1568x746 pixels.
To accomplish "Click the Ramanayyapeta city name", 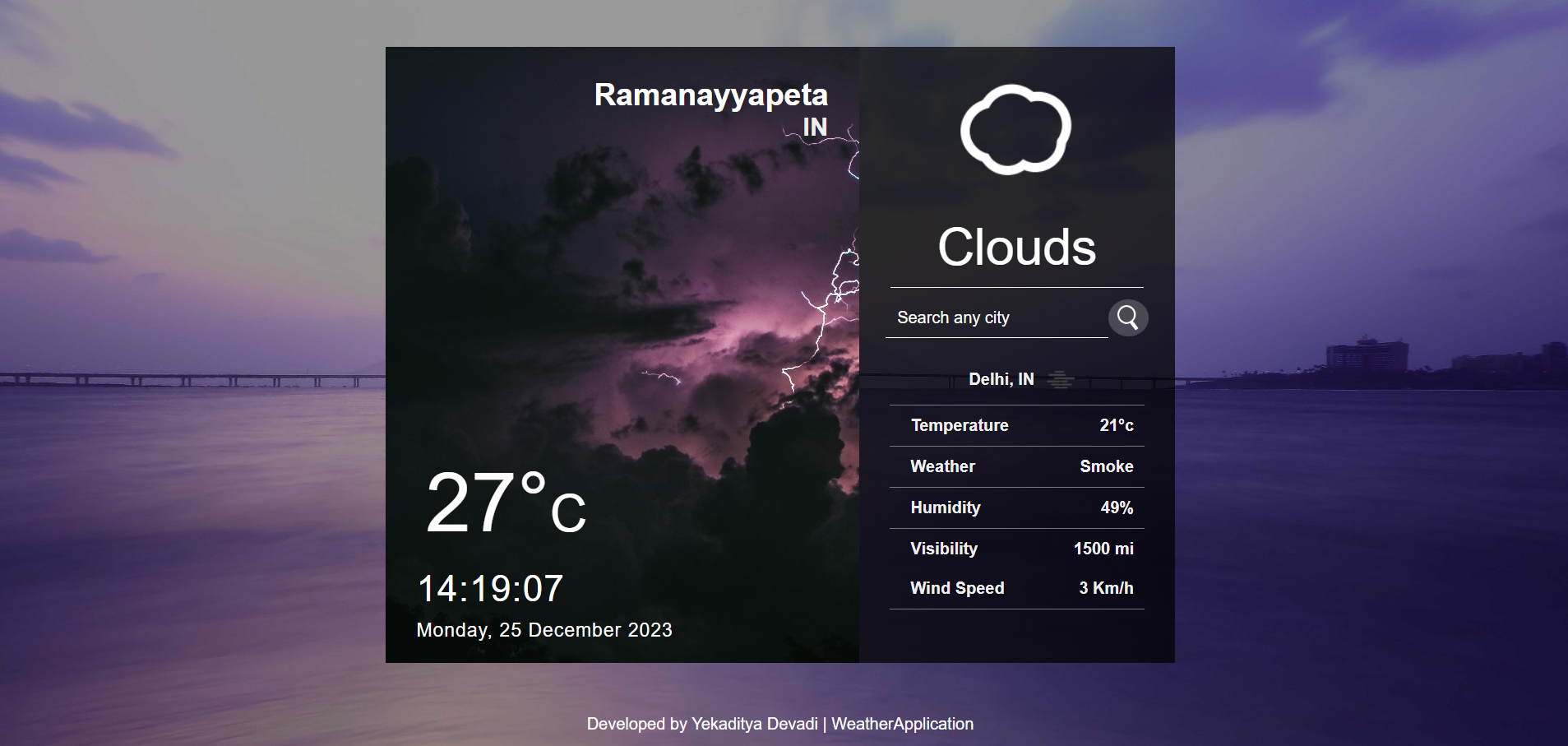I will click(711, 95).
